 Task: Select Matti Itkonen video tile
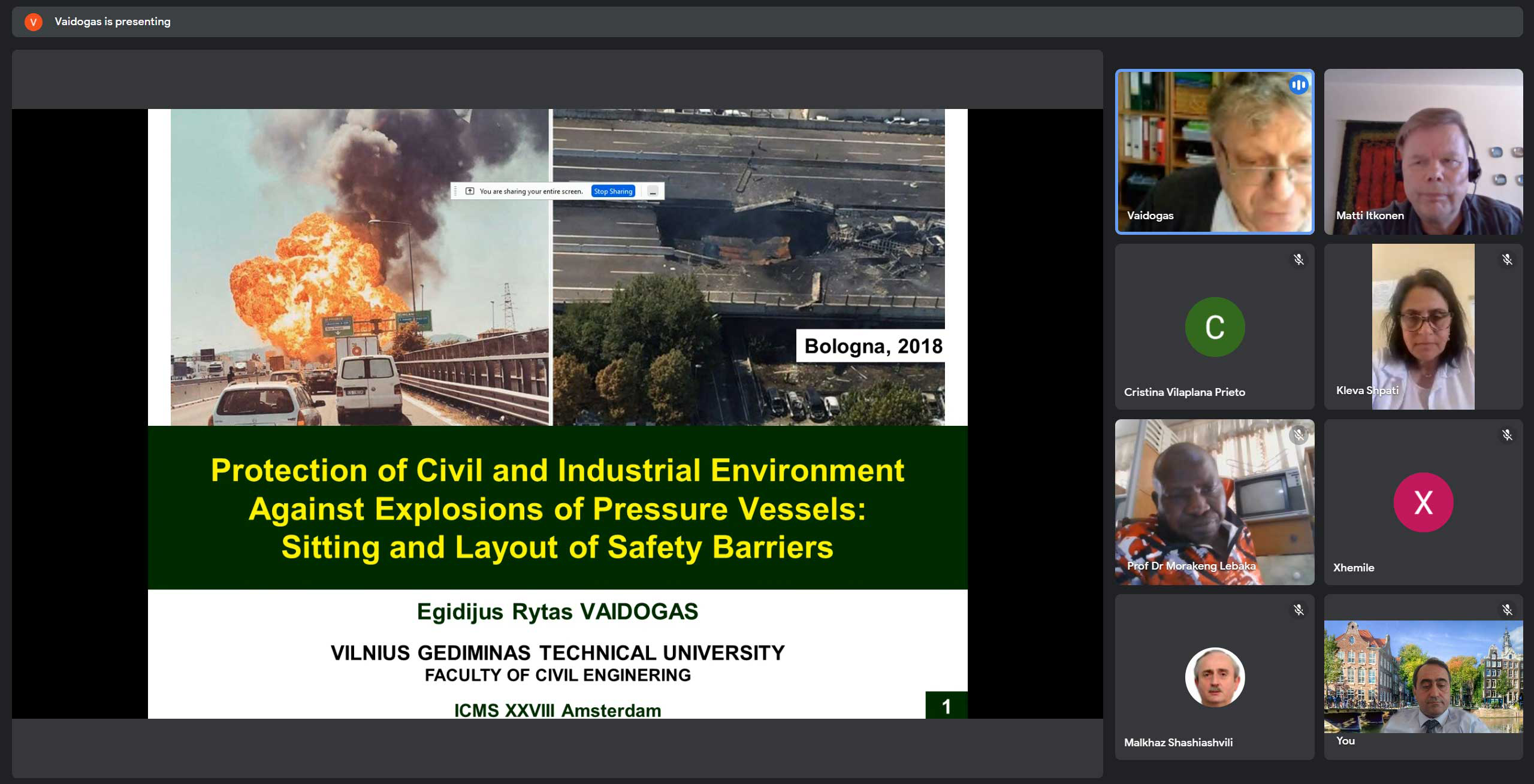[x=1423, y=152]
